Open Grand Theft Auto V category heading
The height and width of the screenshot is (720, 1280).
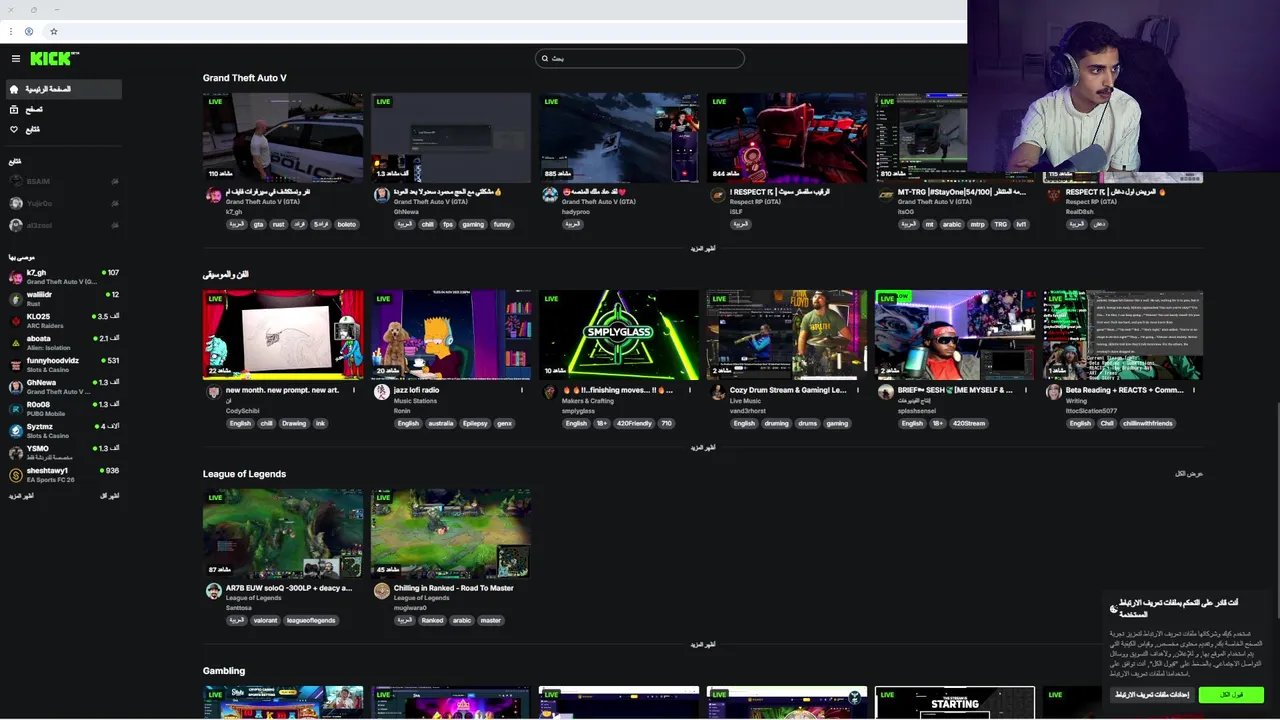pos(244,78)
